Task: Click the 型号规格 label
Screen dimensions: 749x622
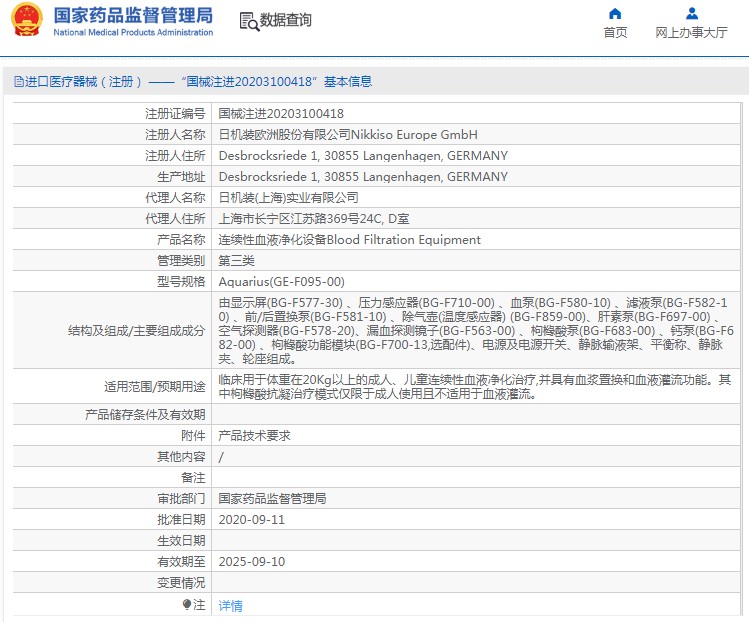Action: [x=181, y=282]
